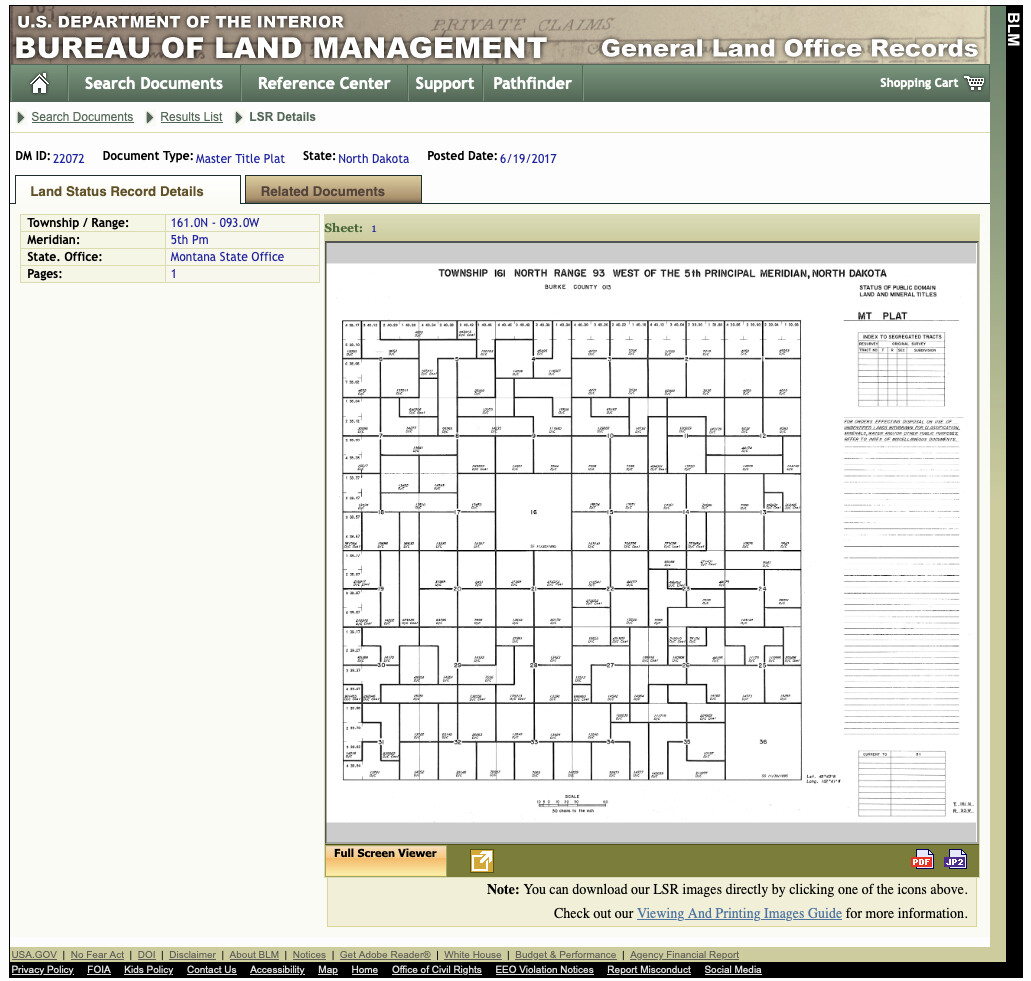The height and width of the screenshot is (981, 1031).
Task: Click the Home house icon
Action: (x=39, y=83)
